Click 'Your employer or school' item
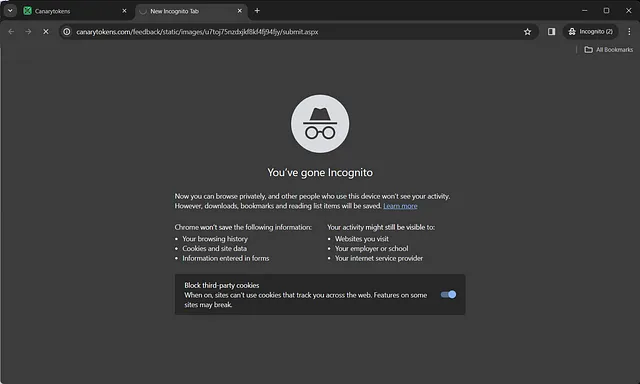The height and width of the screenshot is (384, 640). [x=371, y=249]
